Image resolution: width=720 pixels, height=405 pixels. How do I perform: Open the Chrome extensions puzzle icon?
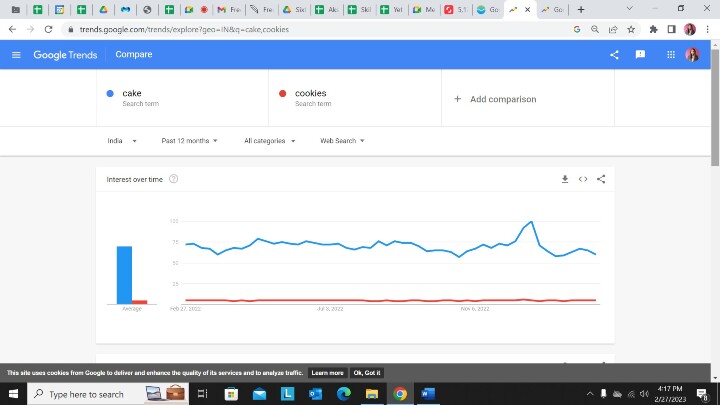point(653,29)
